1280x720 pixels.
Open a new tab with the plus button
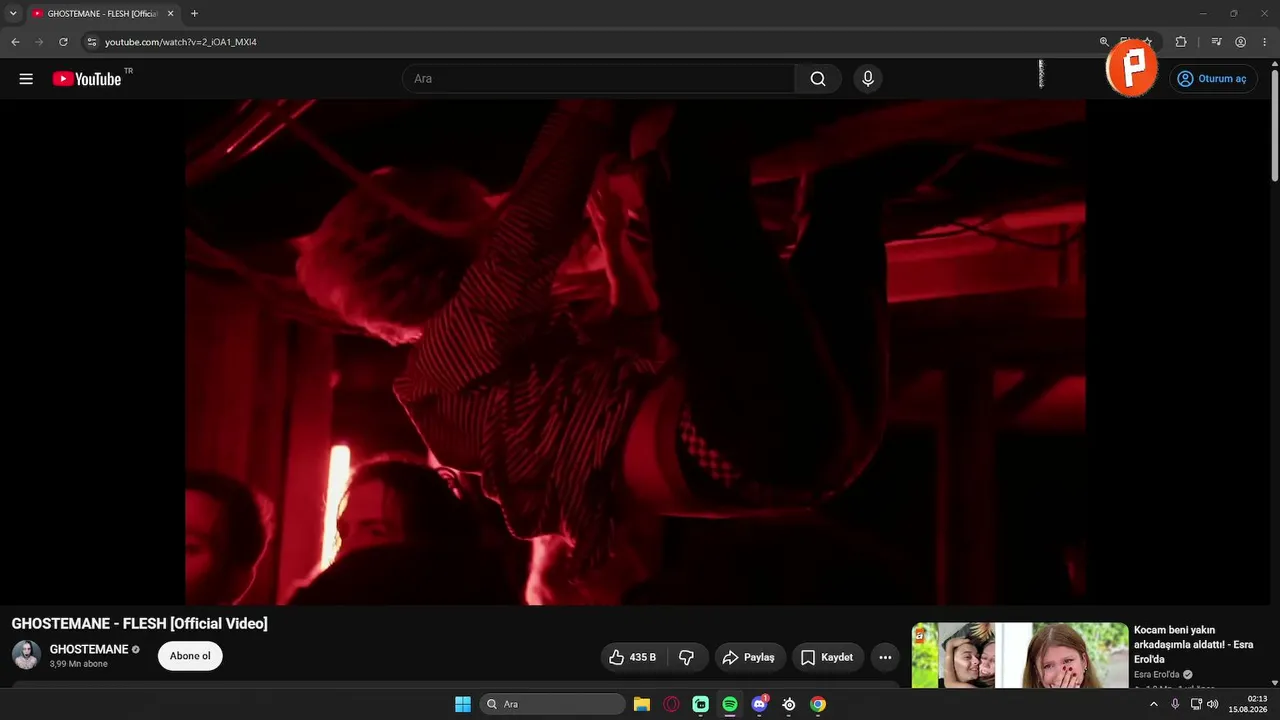point(194,14)
